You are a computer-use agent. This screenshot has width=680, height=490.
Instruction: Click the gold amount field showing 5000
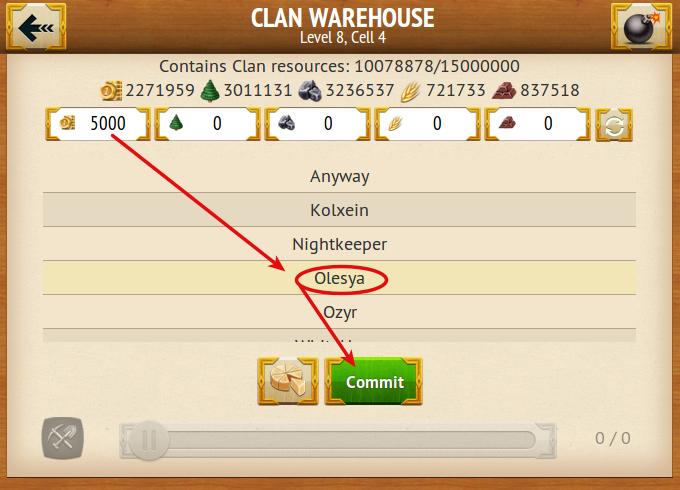tap(98, 124)
